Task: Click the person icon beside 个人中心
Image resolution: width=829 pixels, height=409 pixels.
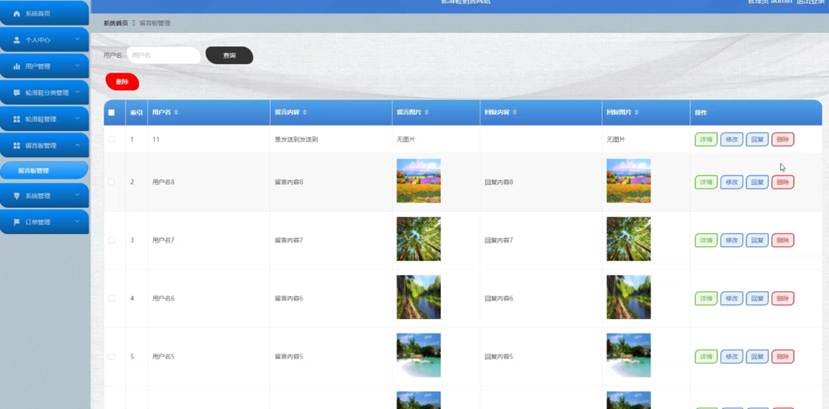Action: point(16,40)
